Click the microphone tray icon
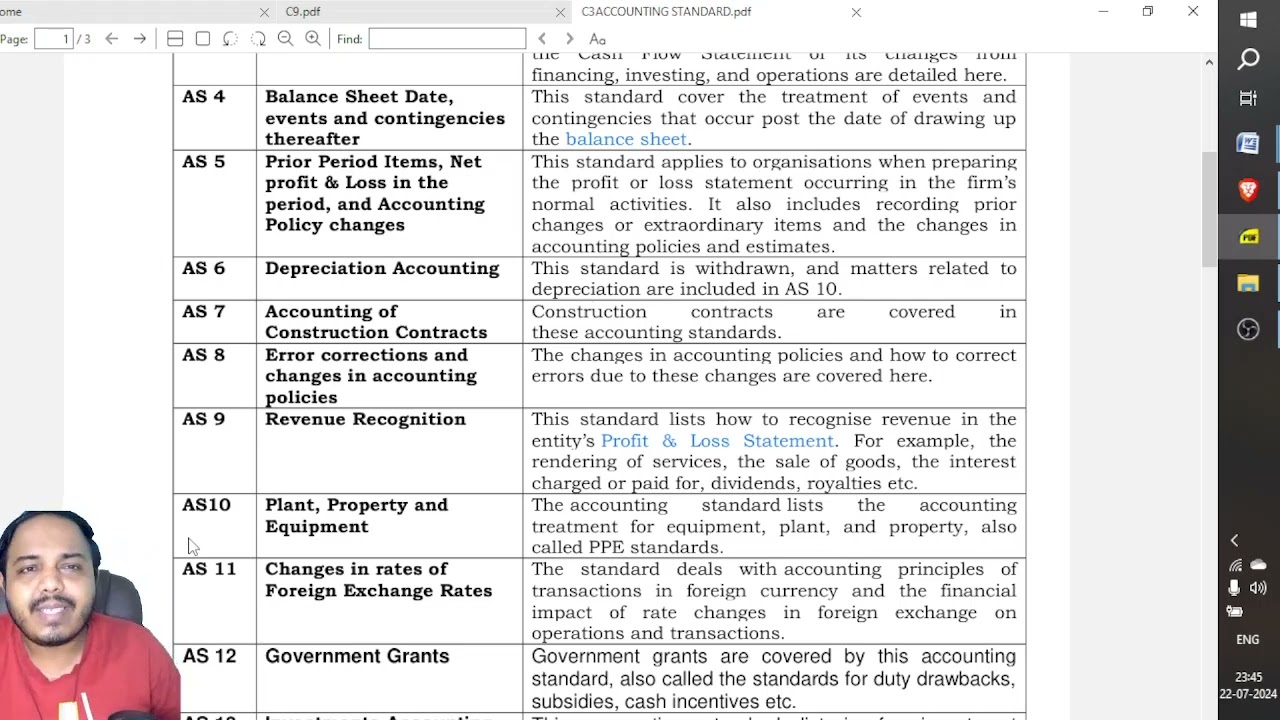Screen dimensions: 1280x720 click(1236, 588)
